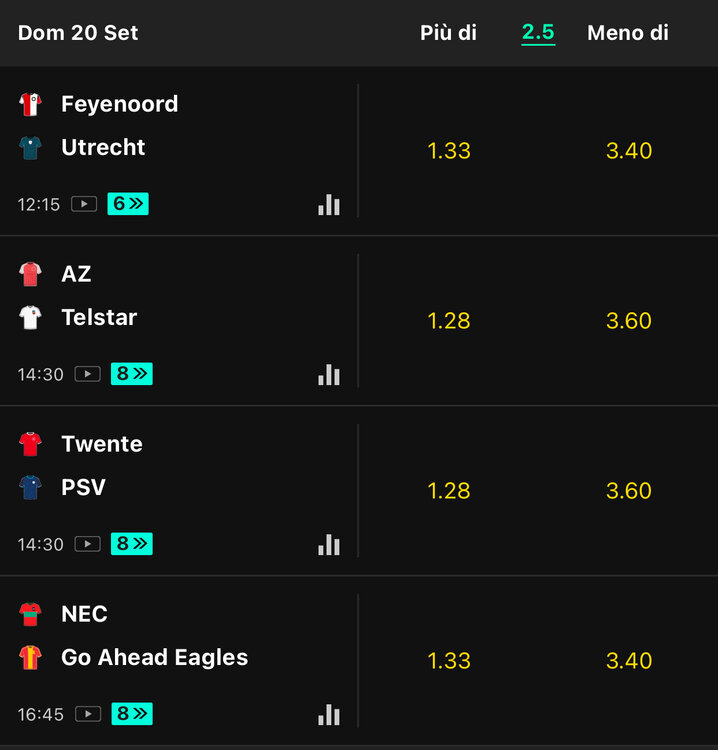This screenshot has width=718, height=750.
Task: Open the Twente team name link
Action: click(x=102, y=444)
